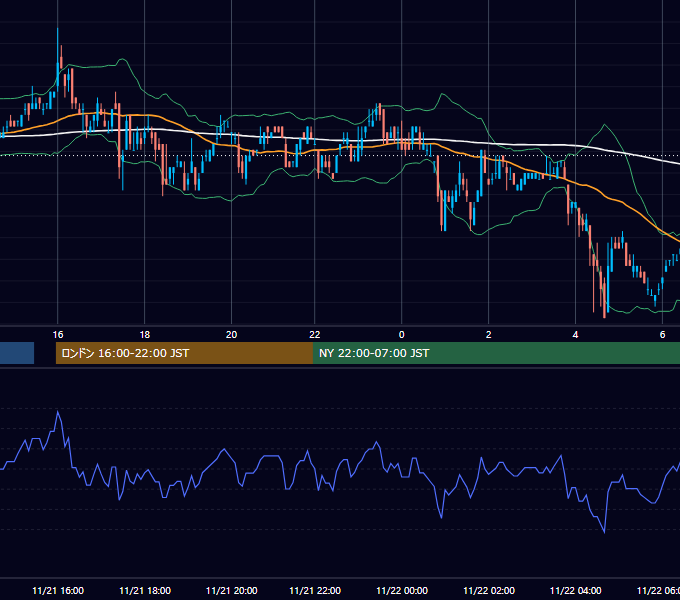The width and height of the screenshot is (680, 600).
Task: Select the 11/22 00:00 time axis label
Action: pos(402,590)
